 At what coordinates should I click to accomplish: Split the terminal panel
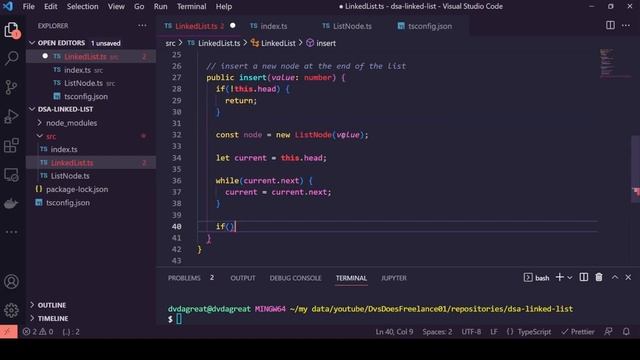(584, 278)
